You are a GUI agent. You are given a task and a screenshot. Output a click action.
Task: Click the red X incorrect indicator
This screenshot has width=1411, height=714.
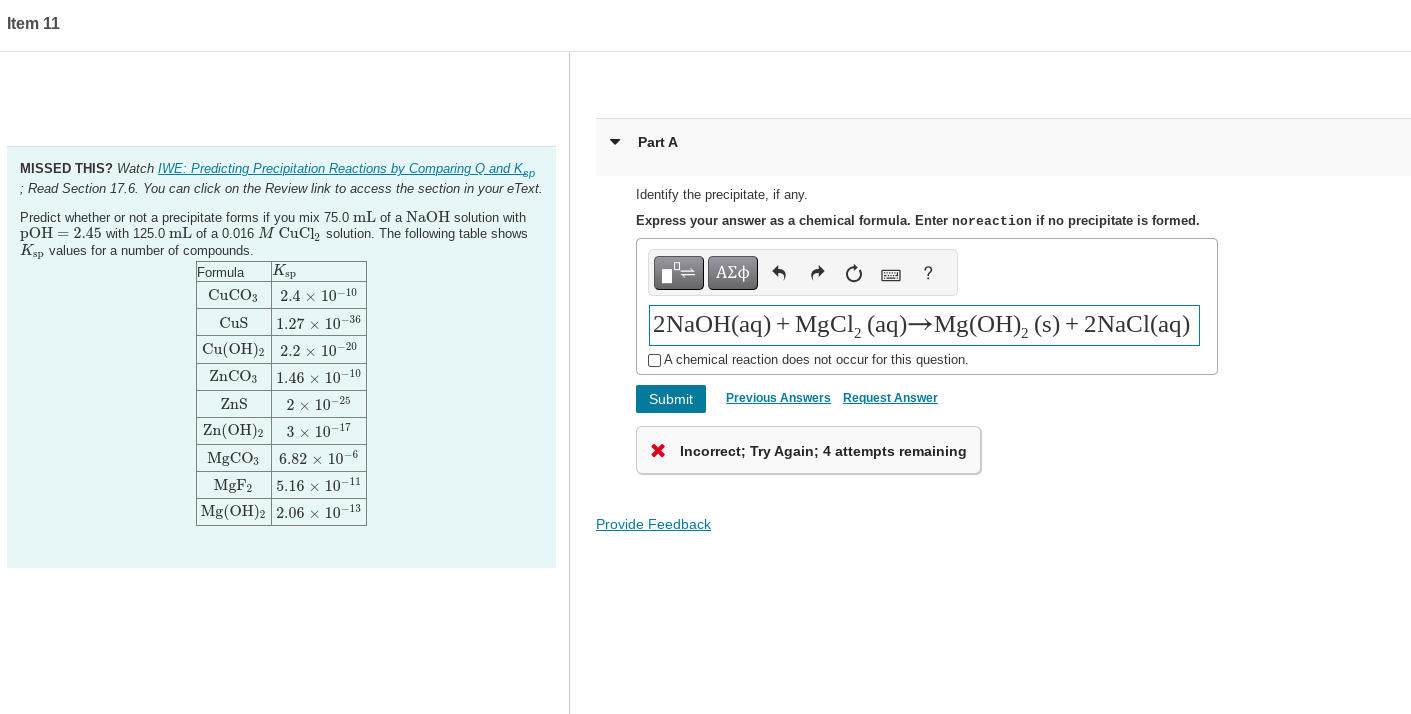point(658,450)
